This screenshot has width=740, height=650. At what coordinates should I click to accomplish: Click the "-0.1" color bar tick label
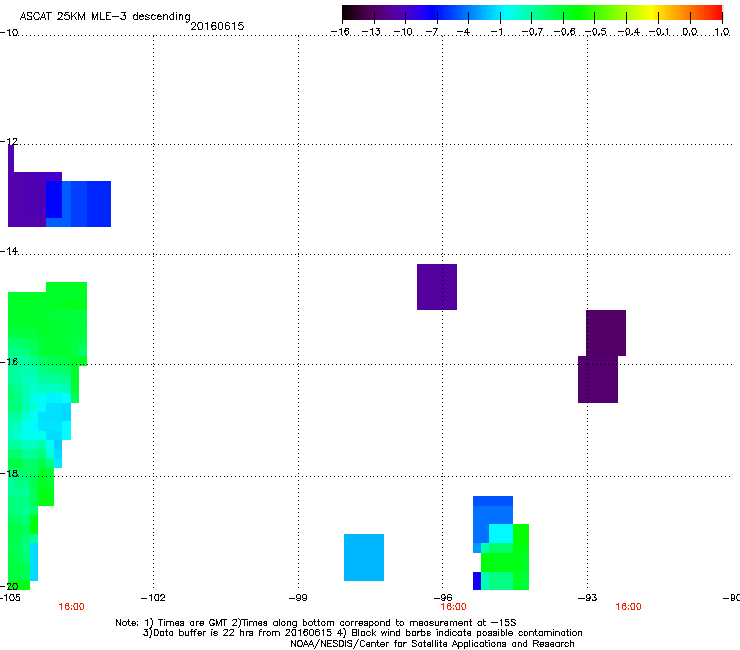click(x=660, y=32)
